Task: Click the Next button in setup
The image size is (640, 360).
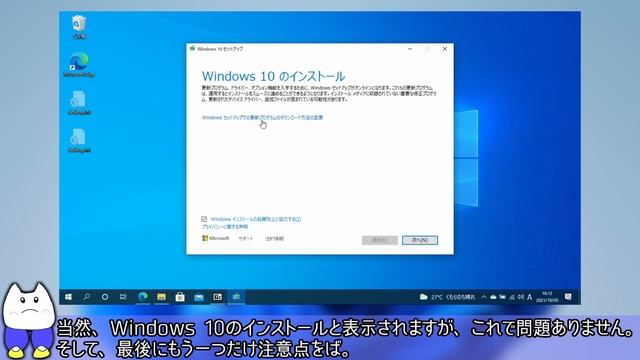Action: [420, 240]
